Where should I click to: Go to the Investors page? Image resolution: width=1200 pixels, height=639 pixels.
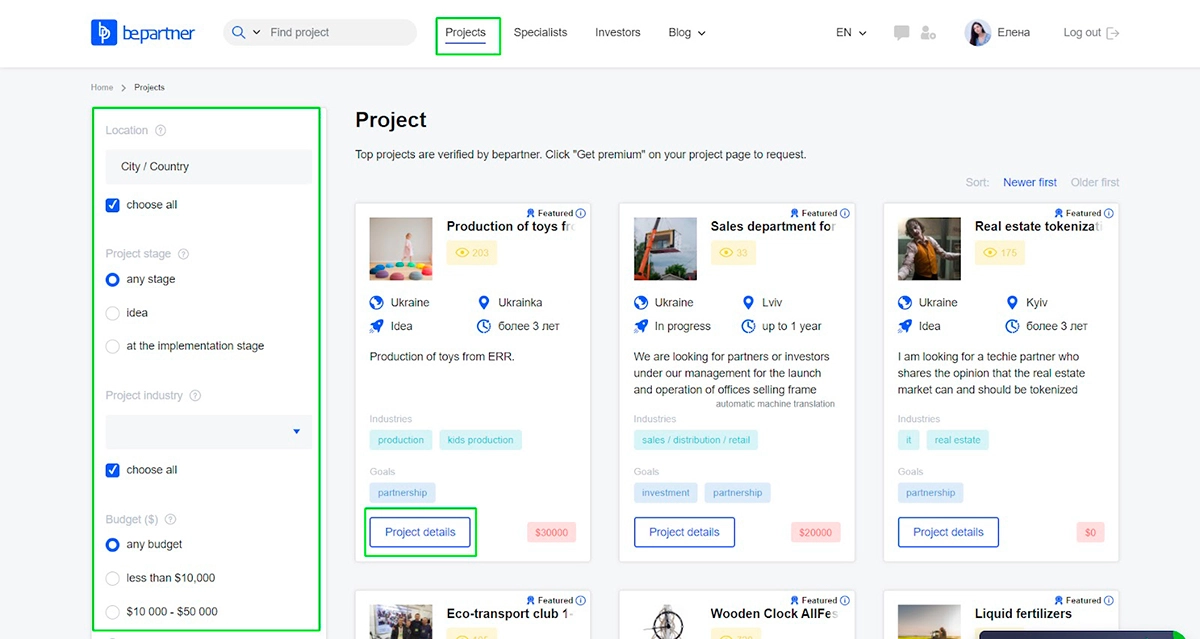(617, 33)
